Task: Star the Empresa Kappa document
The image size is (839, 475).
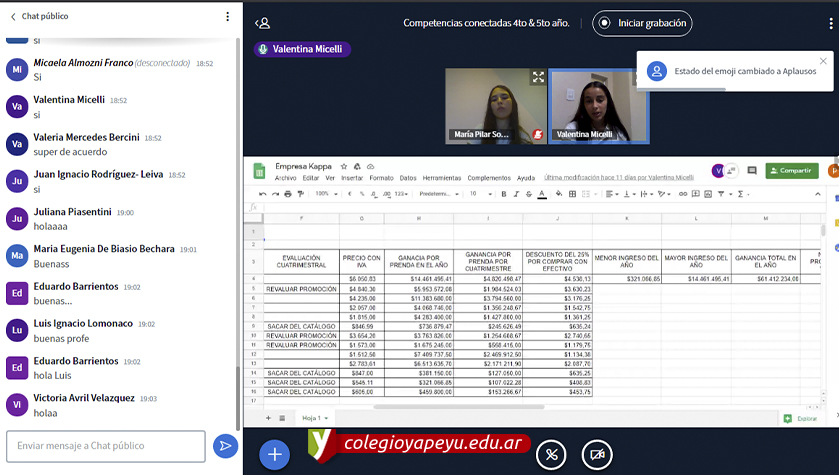Action: (343, 166)
